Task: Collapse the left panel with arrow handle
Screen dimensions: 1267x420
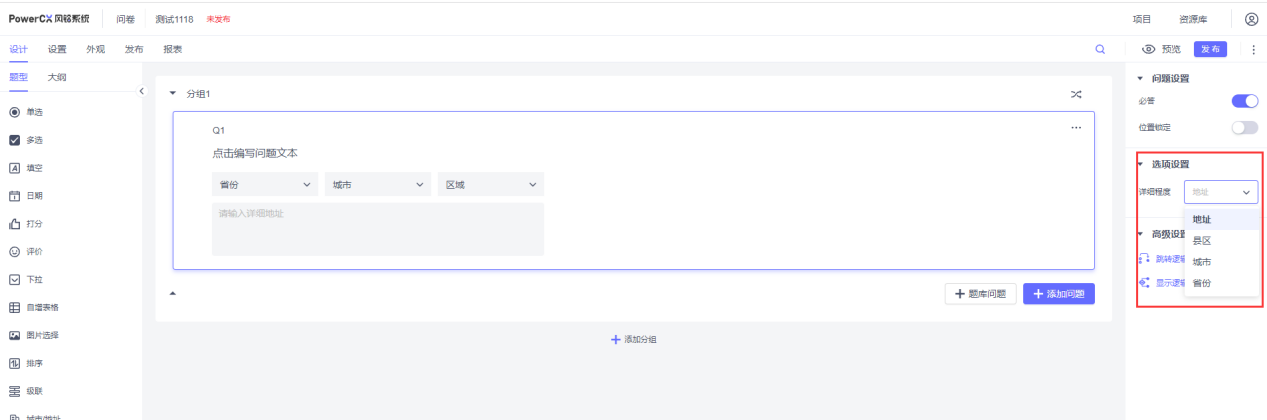Action: (x=141, y=92)
